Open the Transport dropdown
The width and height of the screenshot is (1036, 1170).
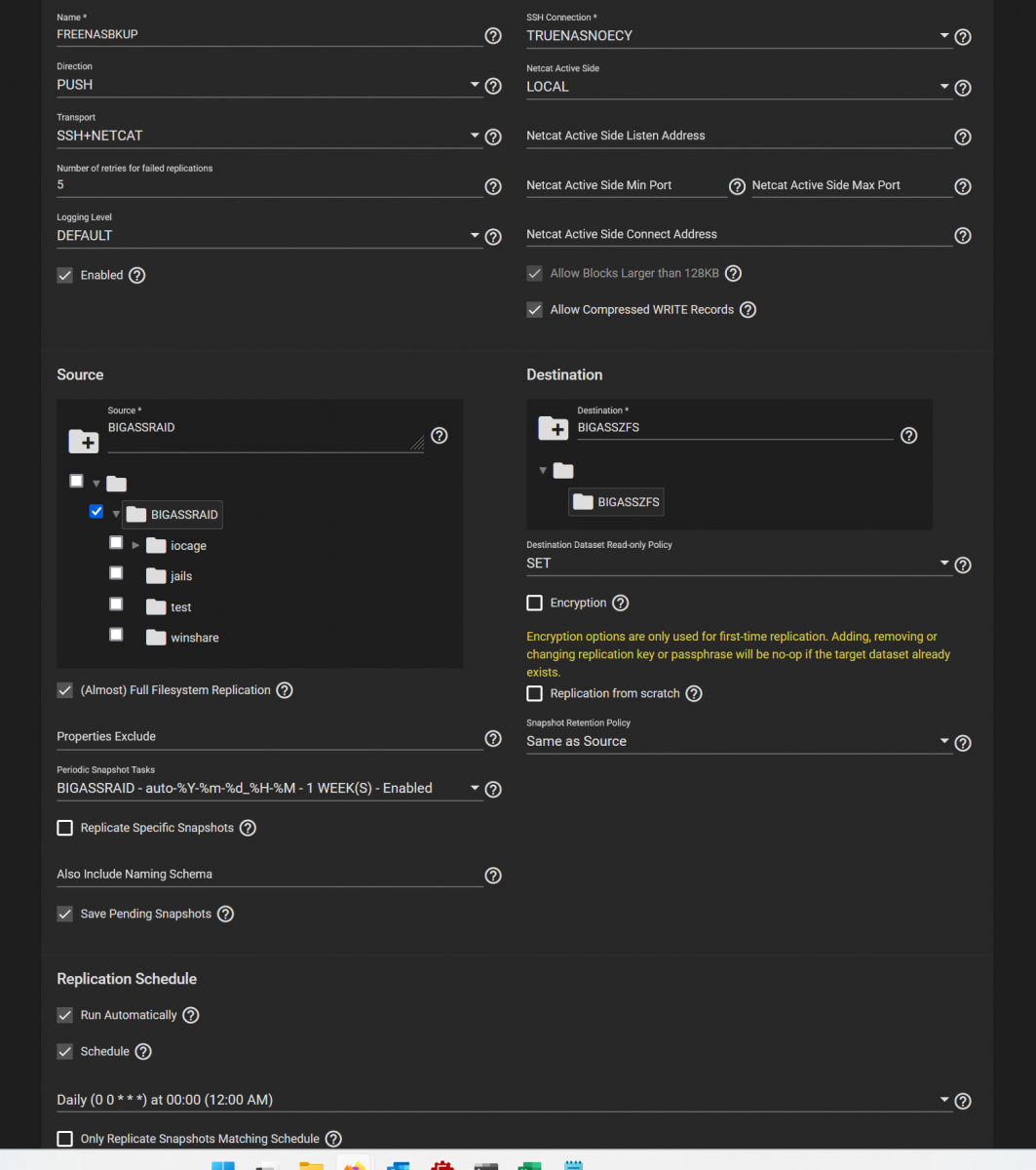click(x=269, y=136)
